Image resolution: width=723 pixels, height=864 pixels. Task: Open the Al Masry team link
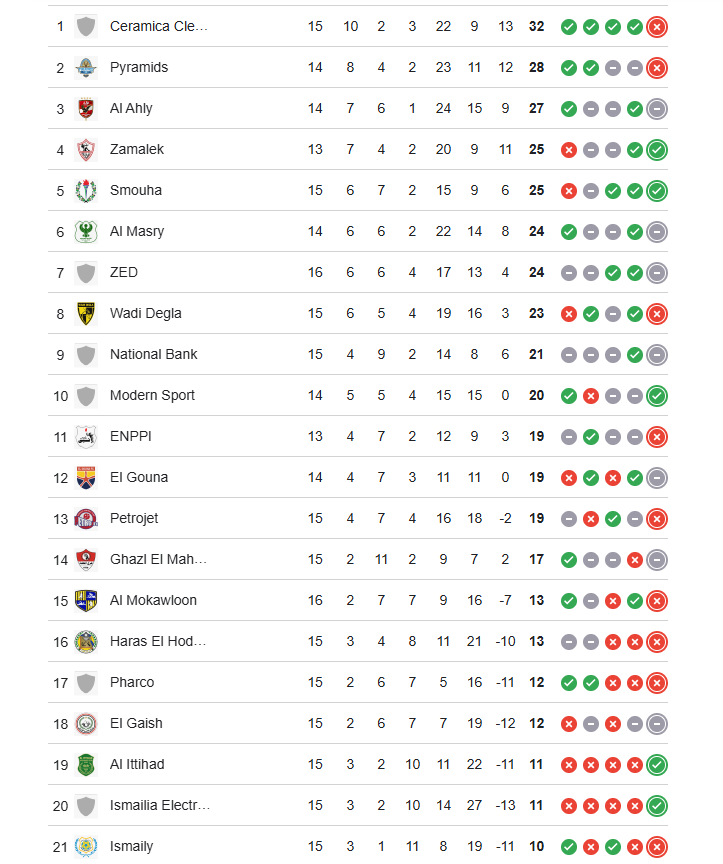click(137, 232)
